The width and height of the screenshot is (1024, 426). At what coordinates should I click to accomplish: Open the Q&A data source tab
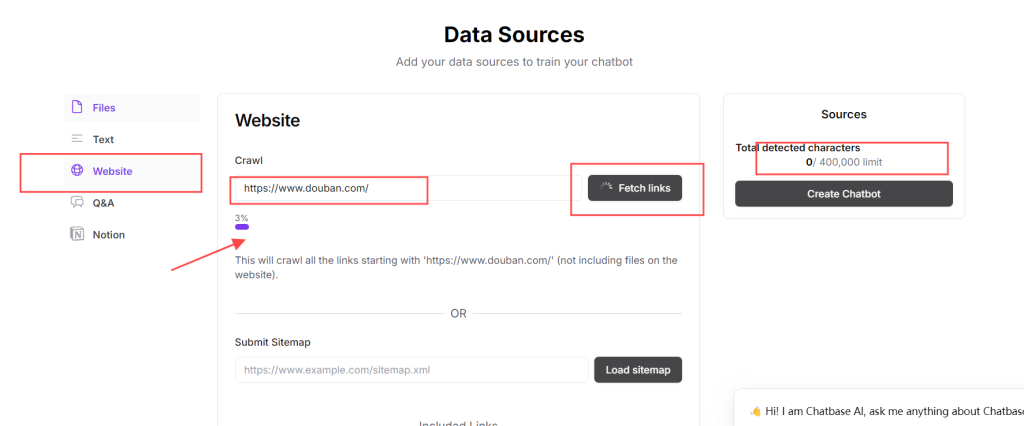(x=103, y=202)
